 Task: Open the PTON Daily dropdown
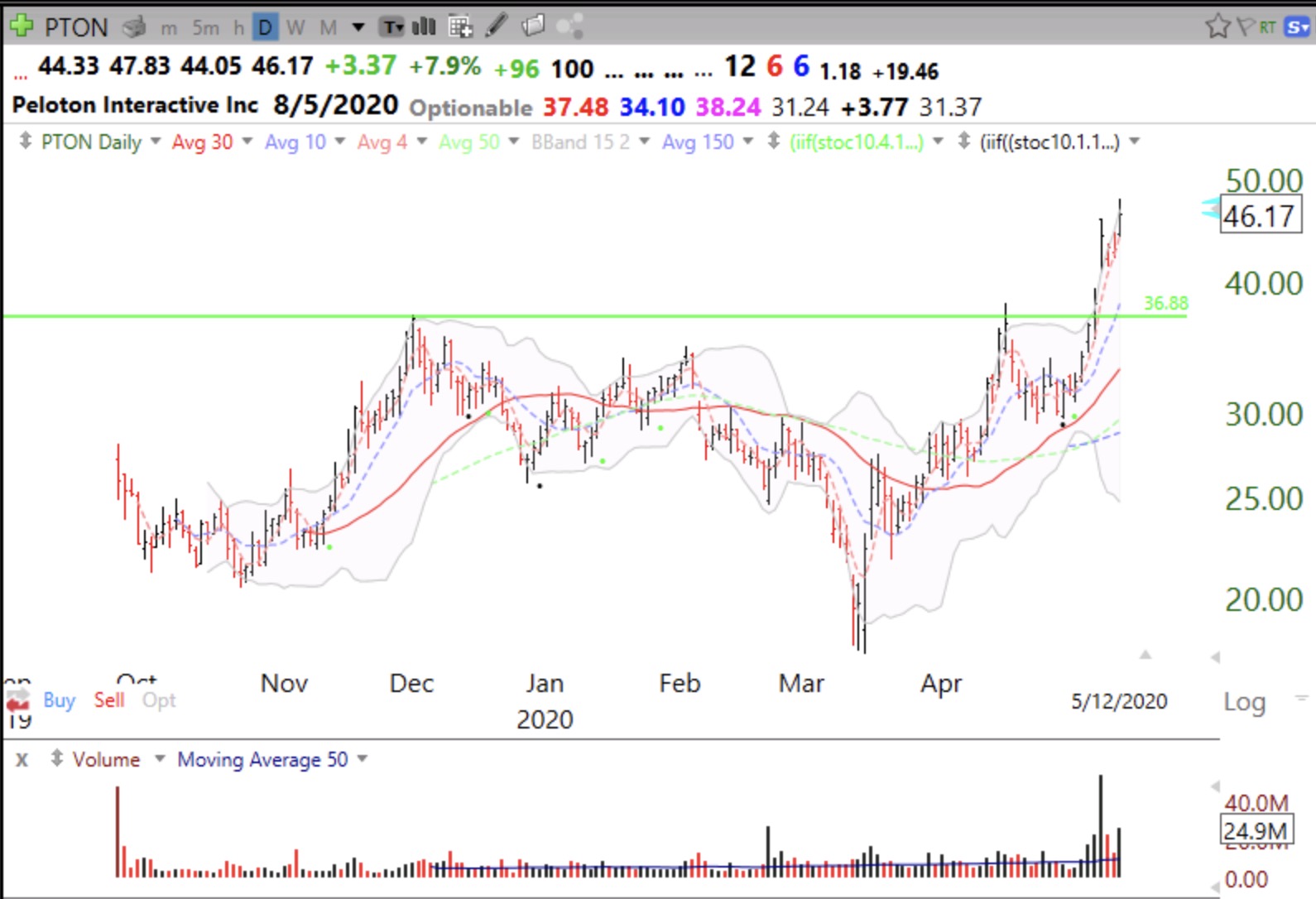tap(155, 142)
